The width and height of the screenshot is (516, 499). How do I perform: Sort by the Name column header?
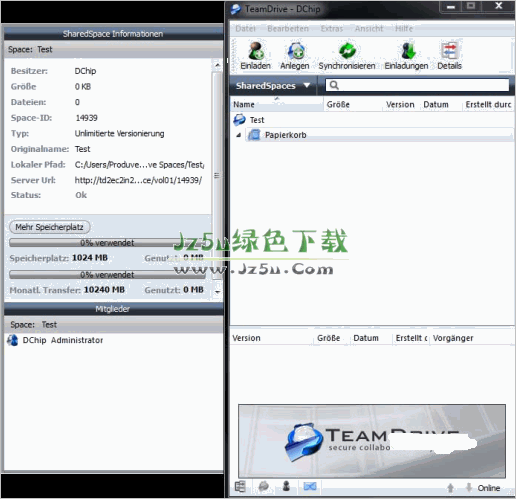coord(276,104)
